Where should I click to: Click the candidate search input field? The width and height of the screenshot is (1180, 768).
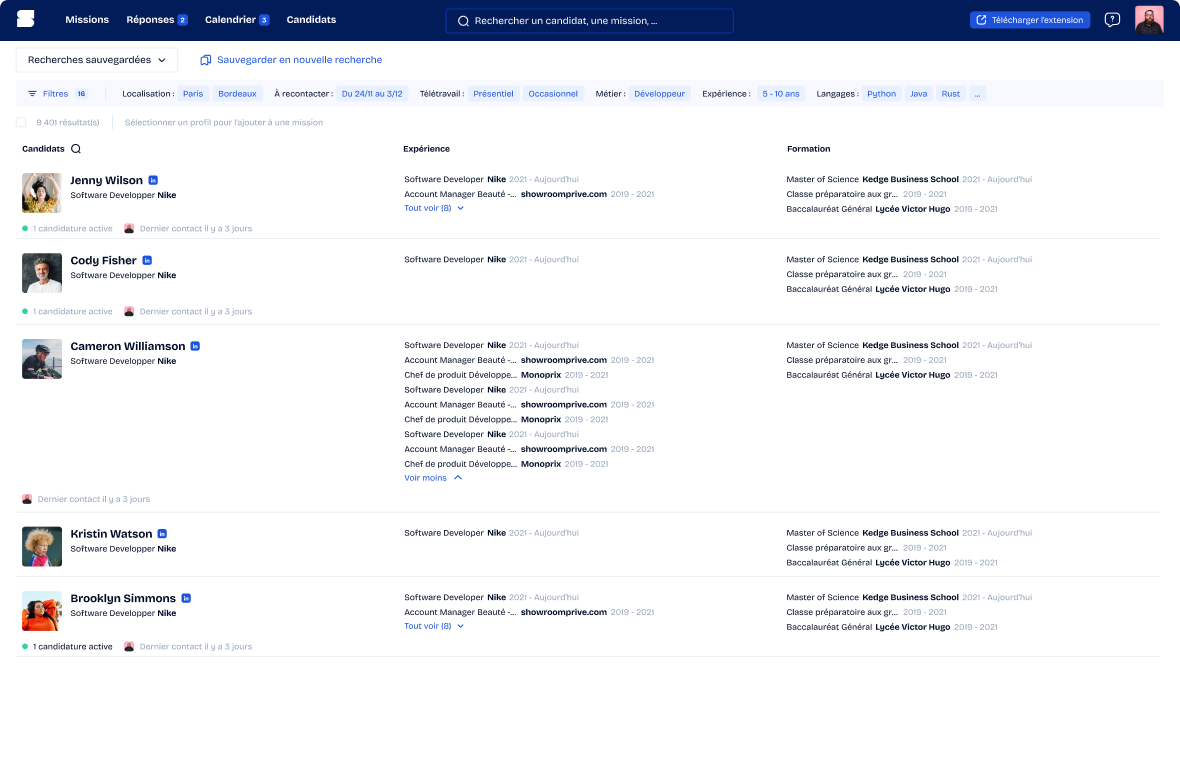tap(589, 20)
